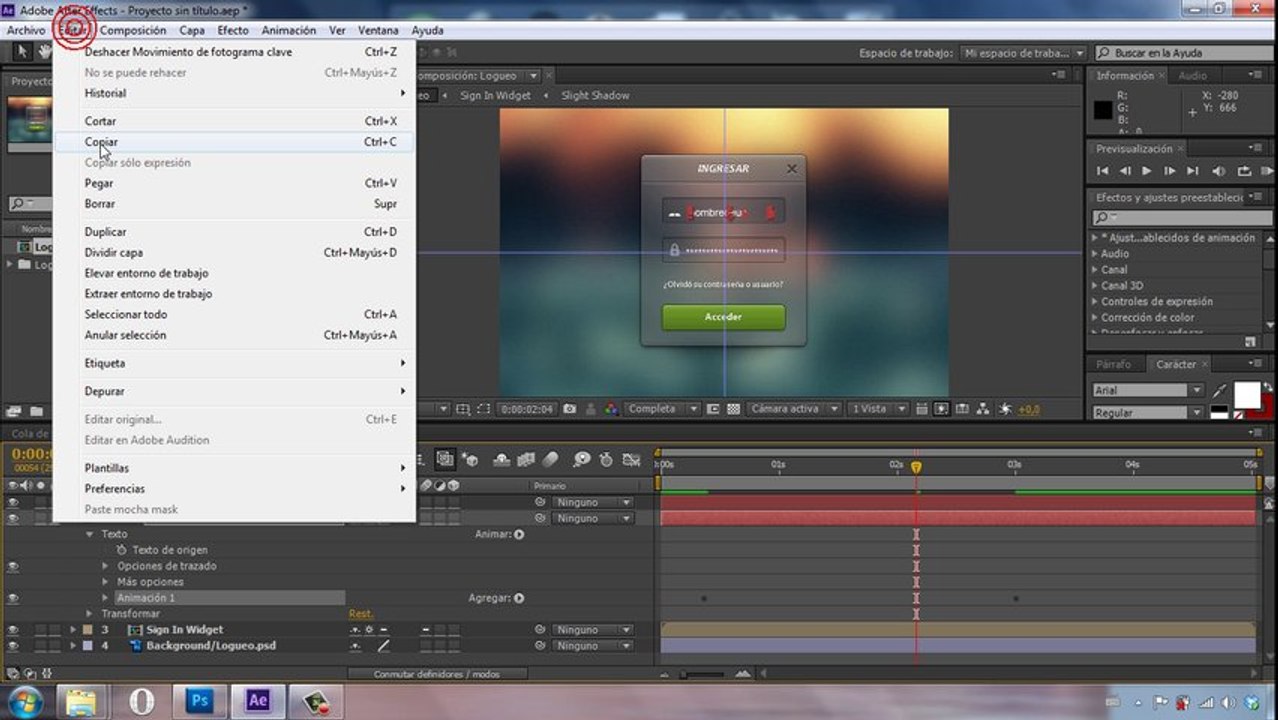1278x720 pixels.
Task: Click the Show Channel RGB circles icon
Action: point(609,409)
